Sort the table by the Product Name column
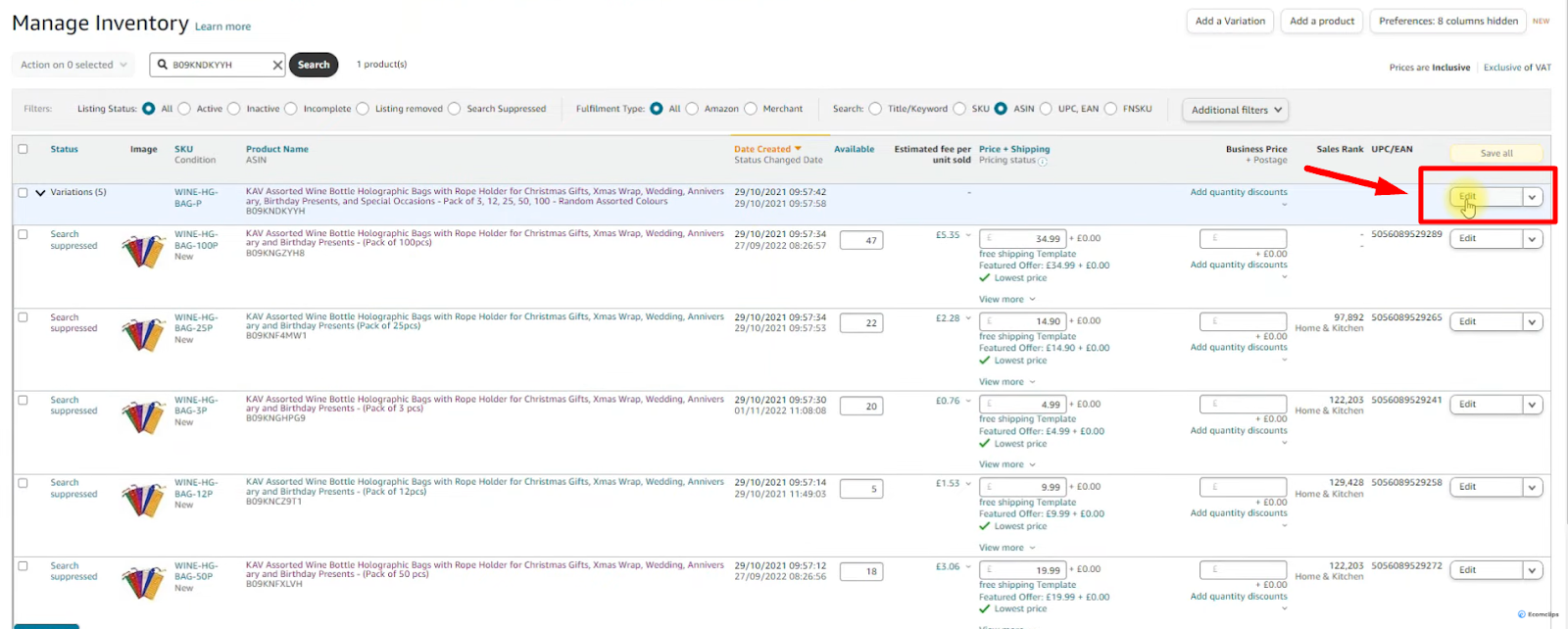Screen dimensions: 1568x629 [276, 149]
